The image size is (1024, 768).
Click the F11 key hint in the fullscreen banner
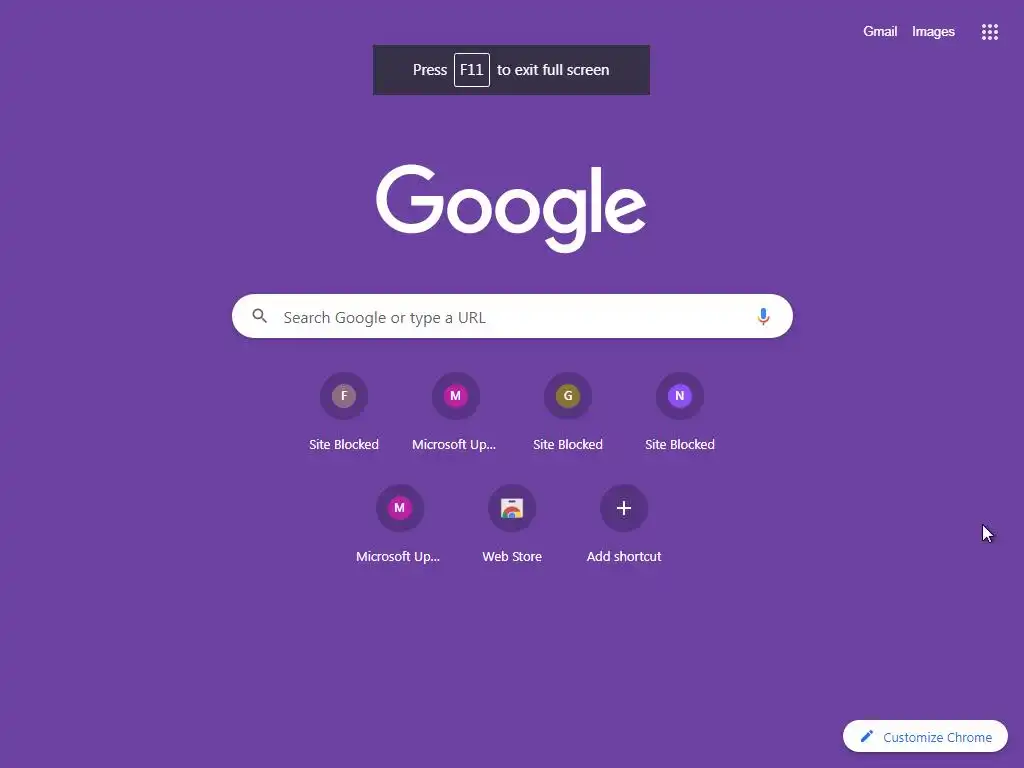click(x=472, y=70)
